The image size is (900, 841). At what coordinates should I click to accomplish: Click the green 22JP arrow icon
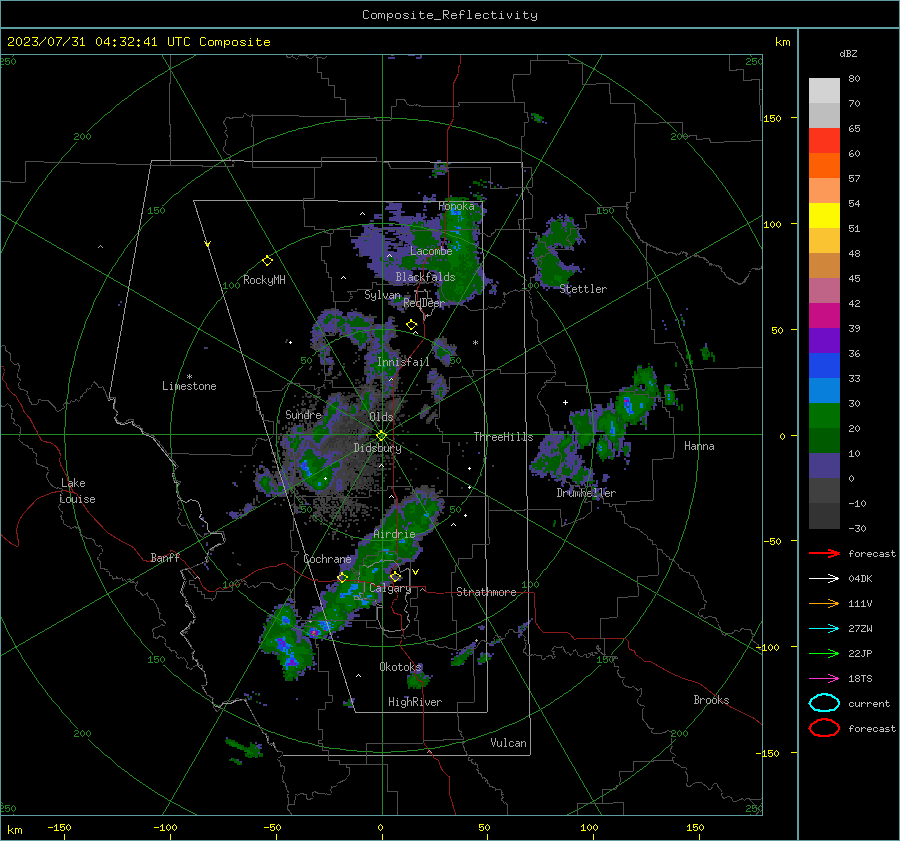pyautogui.click(x=824, y=653)
